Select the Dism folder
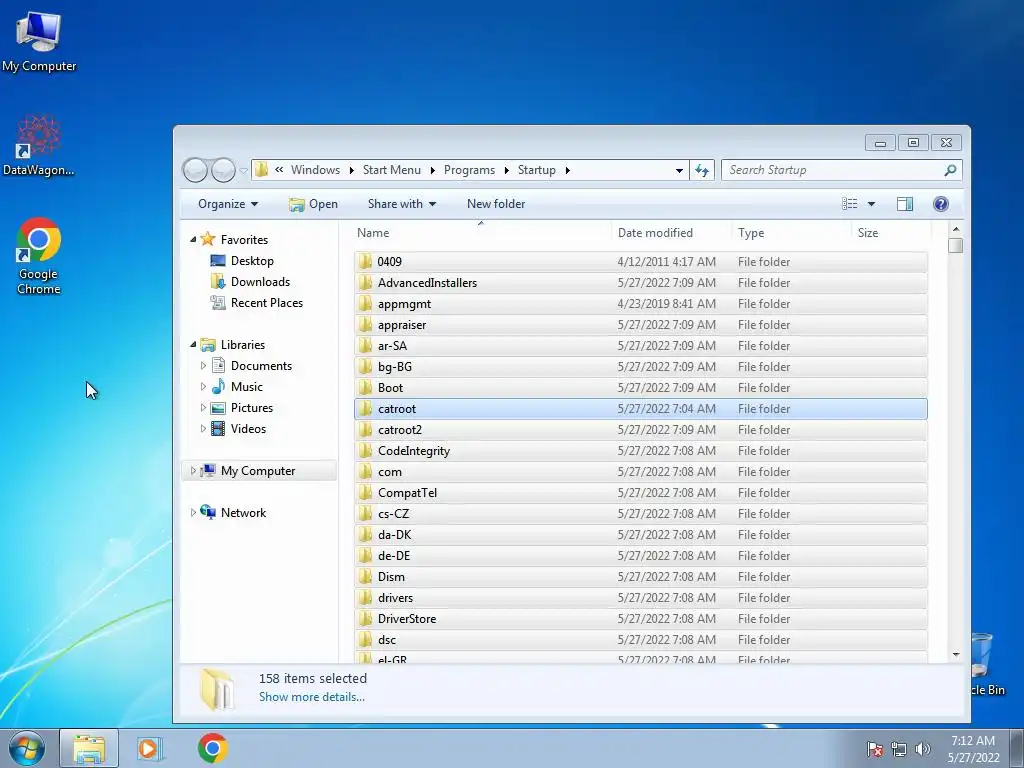 pos(641,577)
